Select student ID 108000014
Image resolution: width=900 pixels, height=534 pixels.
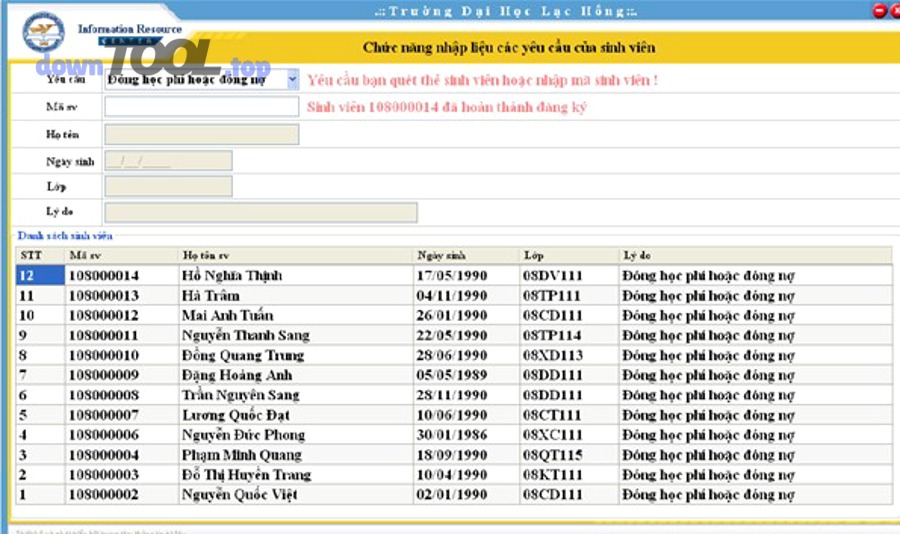point(104,276)
